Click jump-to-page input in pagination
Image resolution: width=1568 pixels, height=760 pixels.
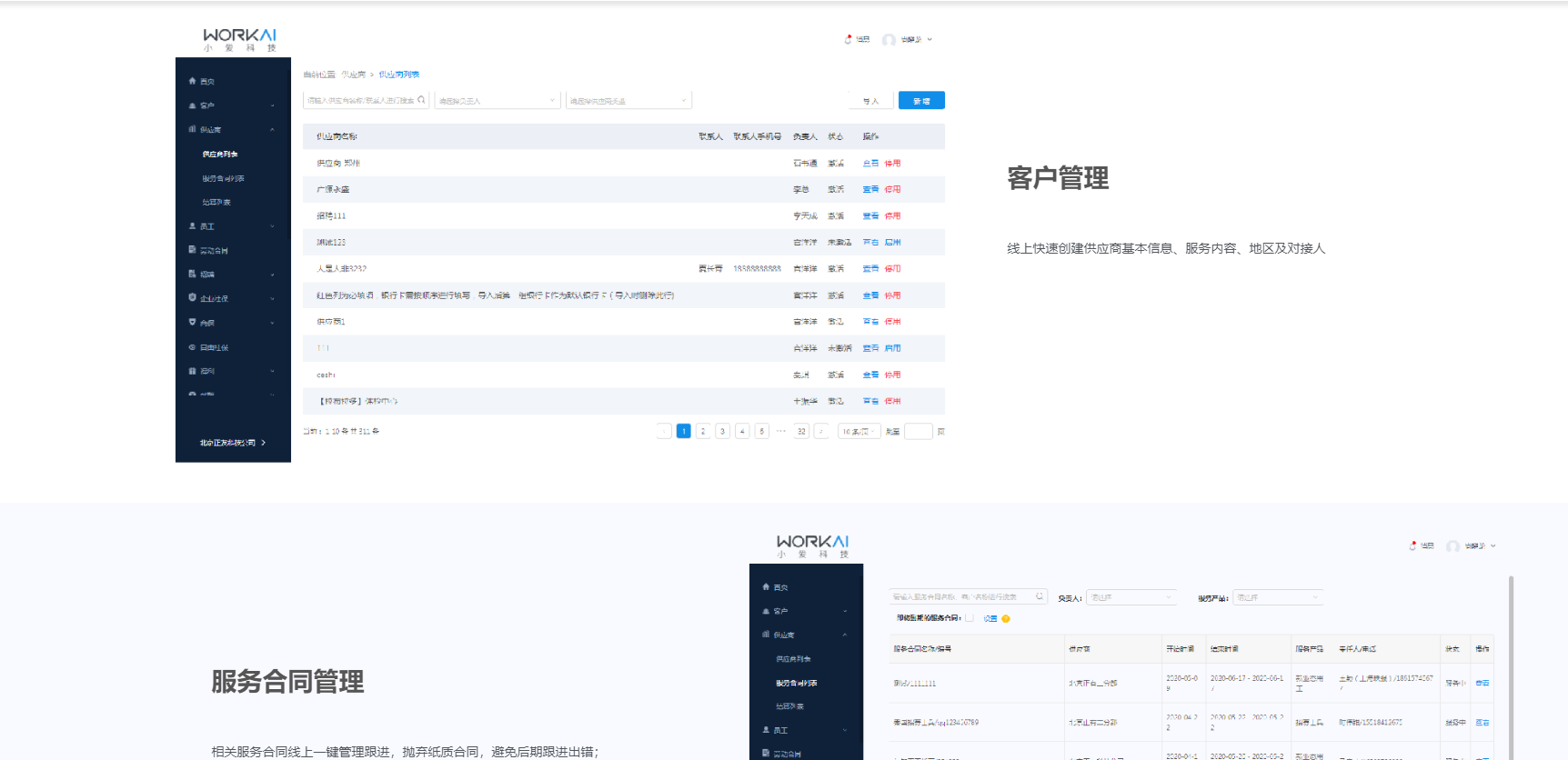pos(918,431)
